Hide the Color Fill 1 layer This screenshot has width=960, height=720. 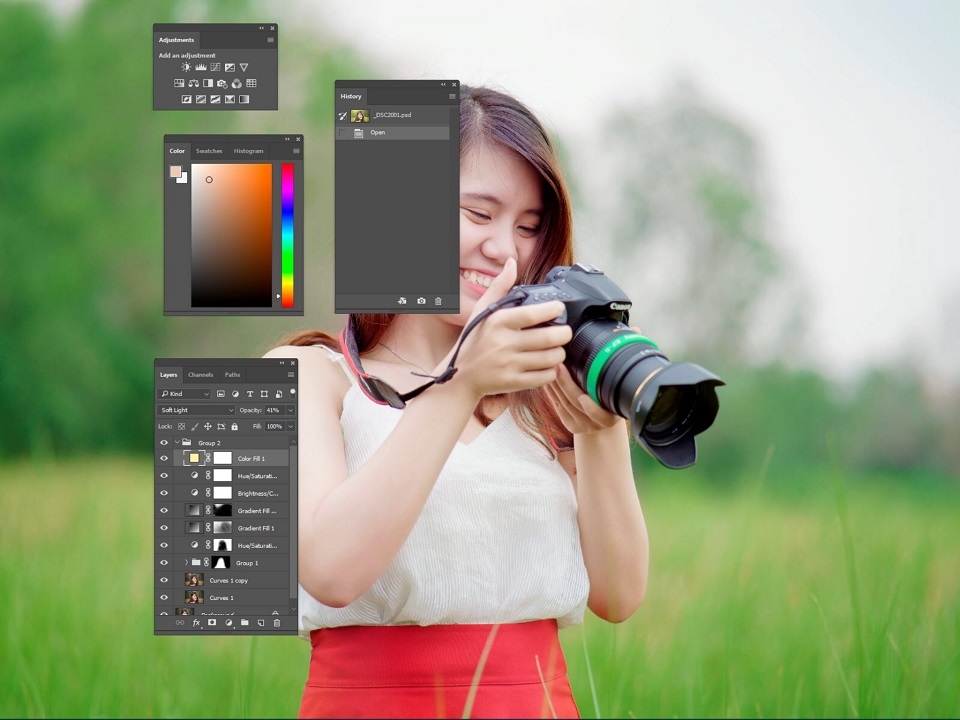pyautogui.click(x=163, y=458)
